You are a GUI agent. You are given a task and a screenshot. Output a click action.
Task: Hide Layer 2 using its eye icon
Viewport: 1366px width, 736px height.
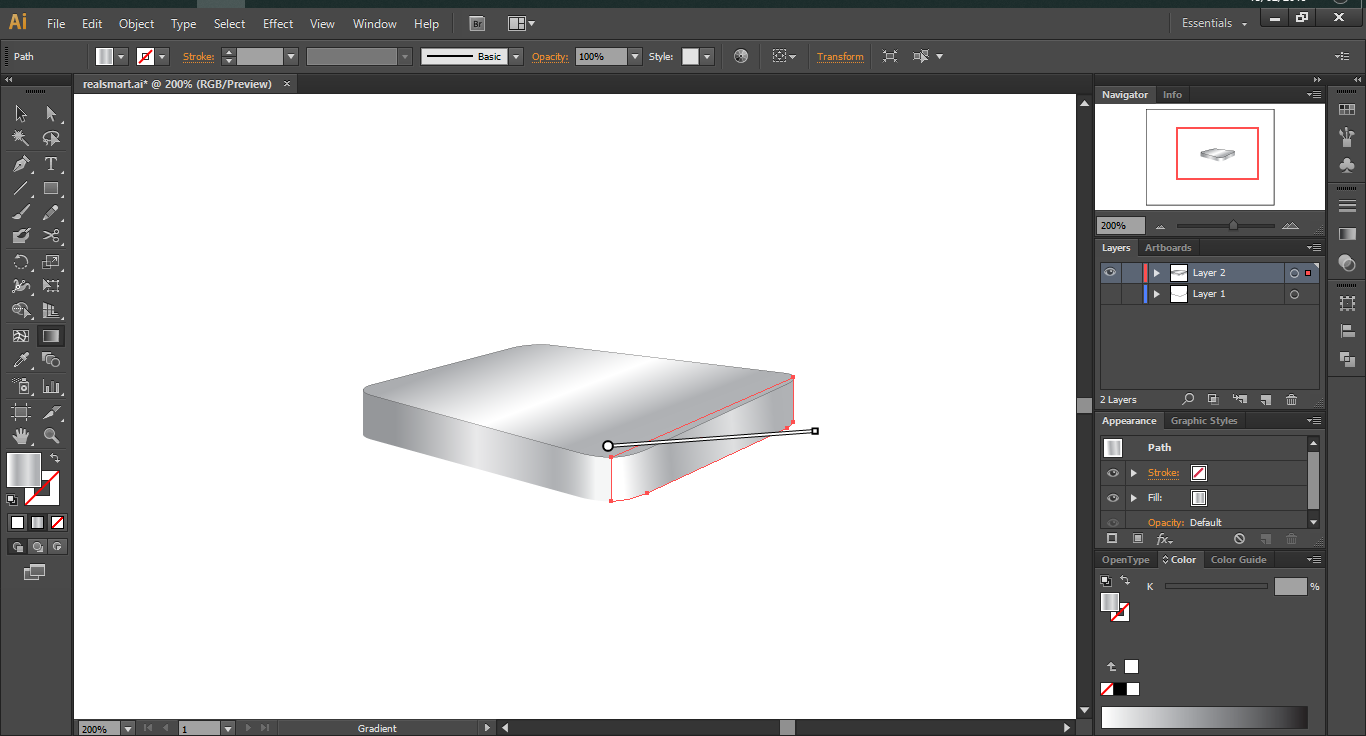pos(1110,273)
